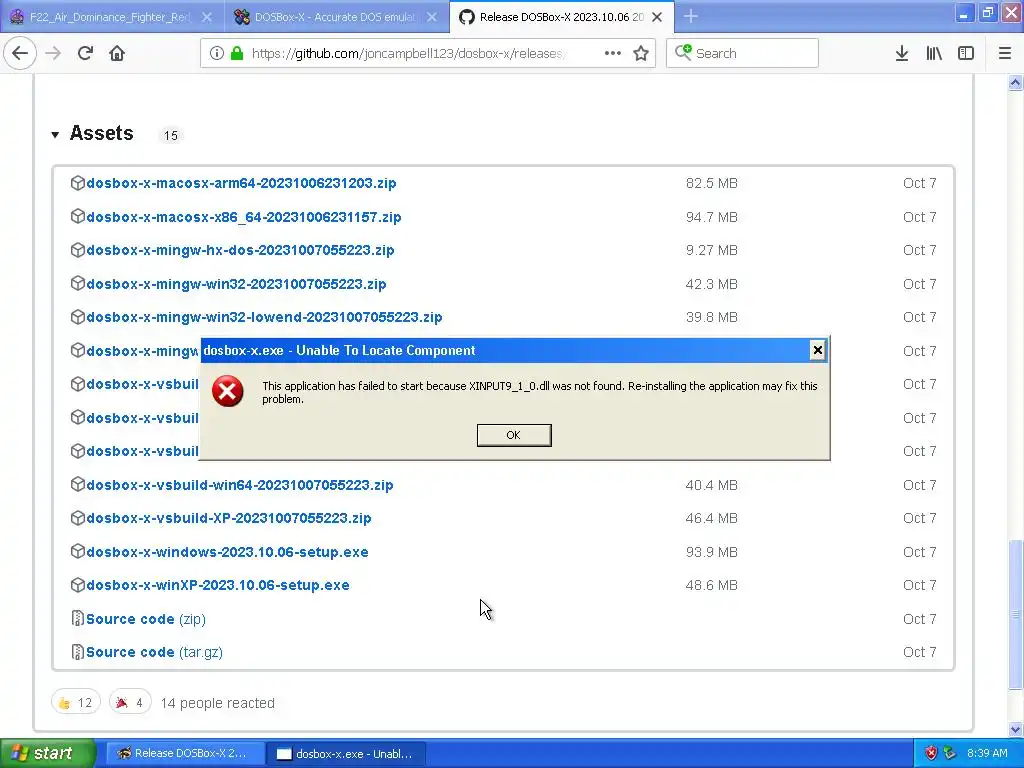Click file-zip icon beside Source code (tar.gz)
The image size is (1024, 768).
pos(78,652)
